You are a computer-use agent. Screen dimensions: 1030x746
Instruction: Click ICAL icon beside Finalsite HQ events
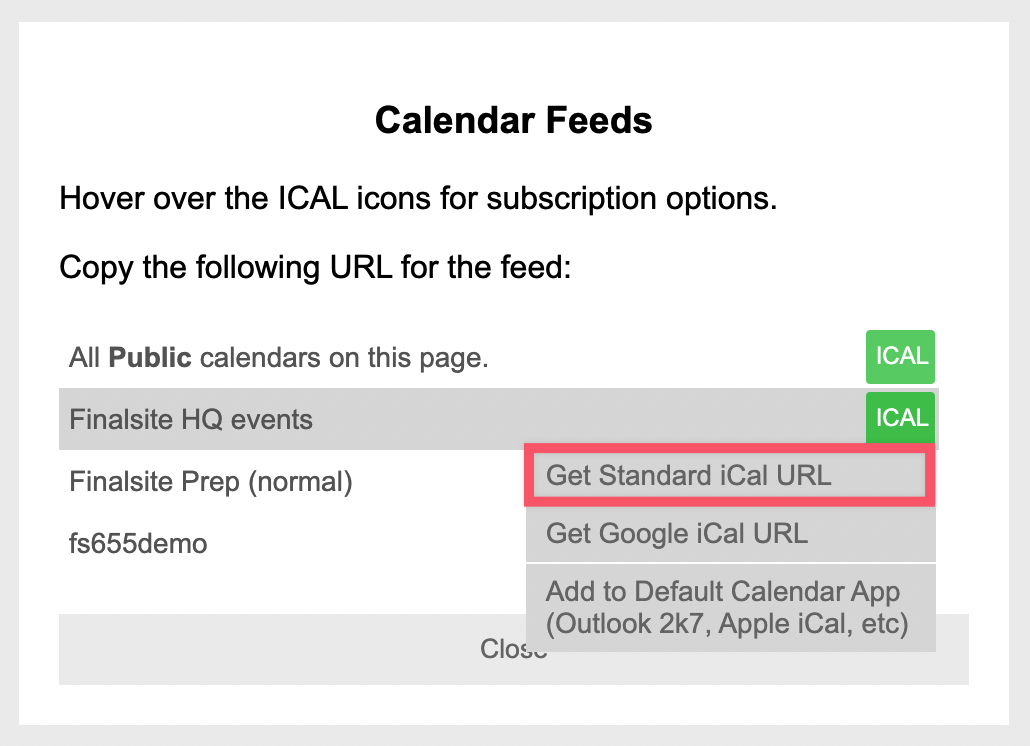(900, 418)
